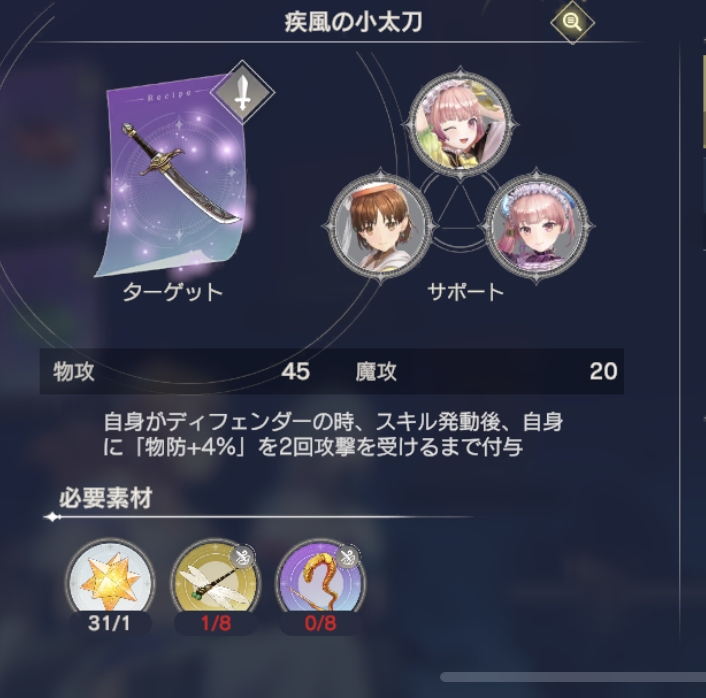Select the orange serpent material icon
Image resolution: width=706 pixels, height=698 pixels.
[x=321, y=582]
